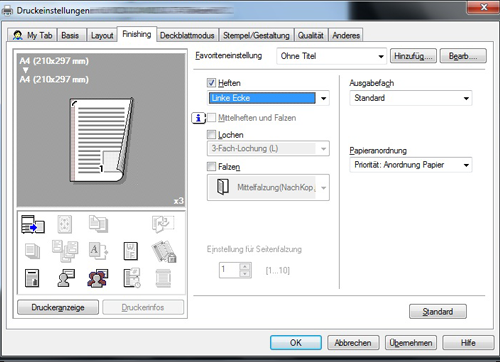Enable the Falzen checkbox

tap(211, 166)
